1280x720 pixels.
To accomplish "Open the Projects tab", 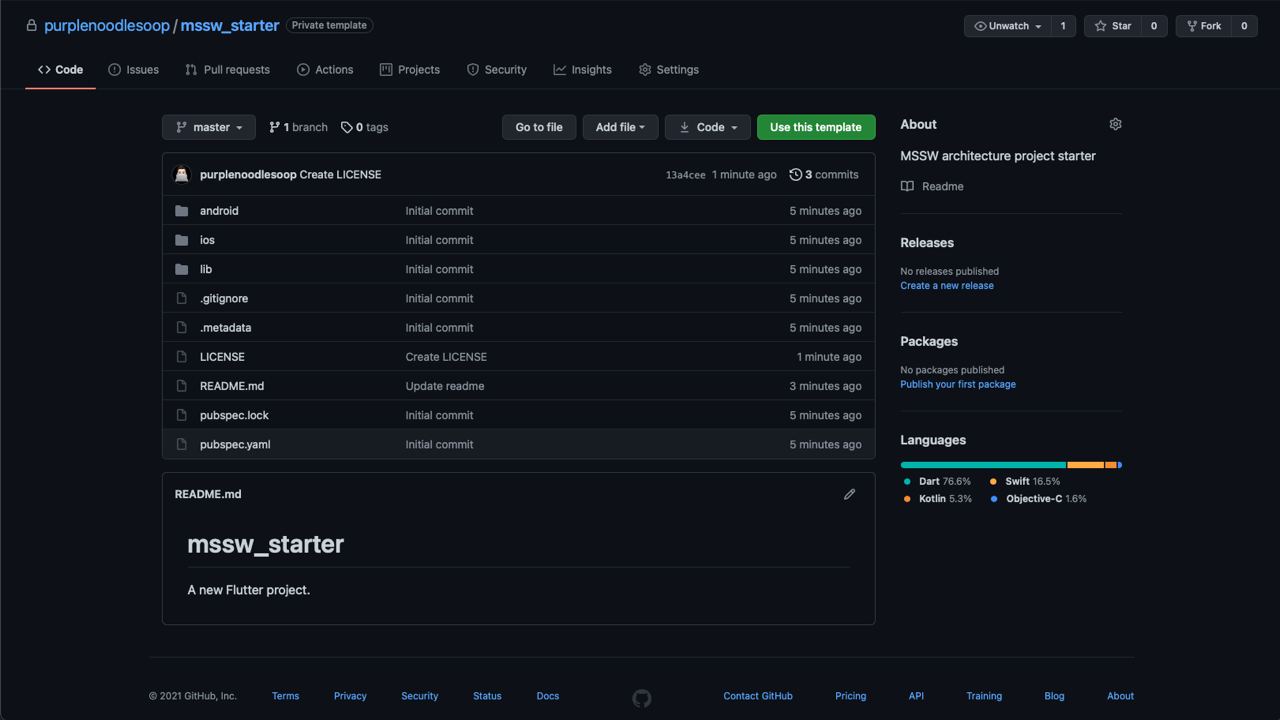I will click(410, 70).
